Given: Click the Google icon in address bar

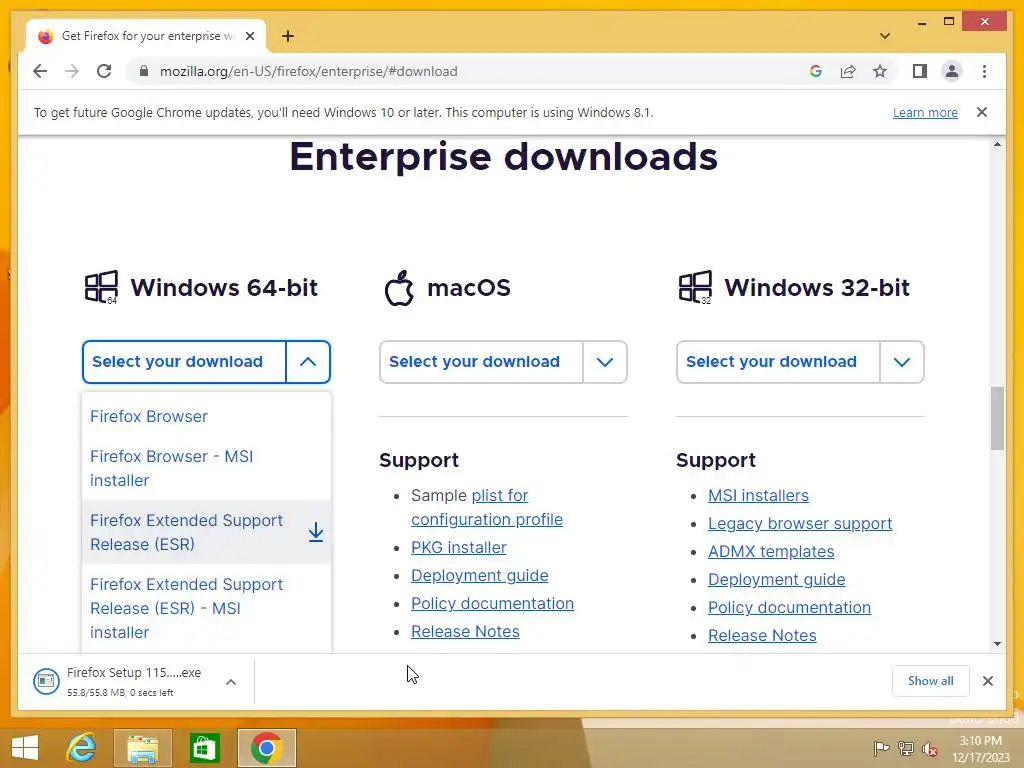Looking at the screenshot, I should coord(816,71).
